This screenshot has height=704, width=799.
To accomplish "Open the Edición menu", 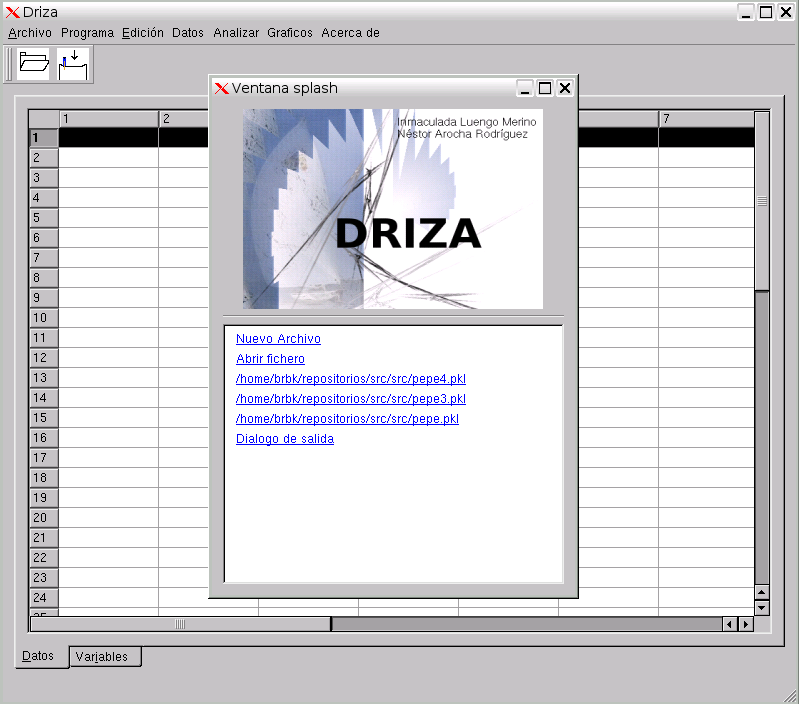I will coord(143,33).
